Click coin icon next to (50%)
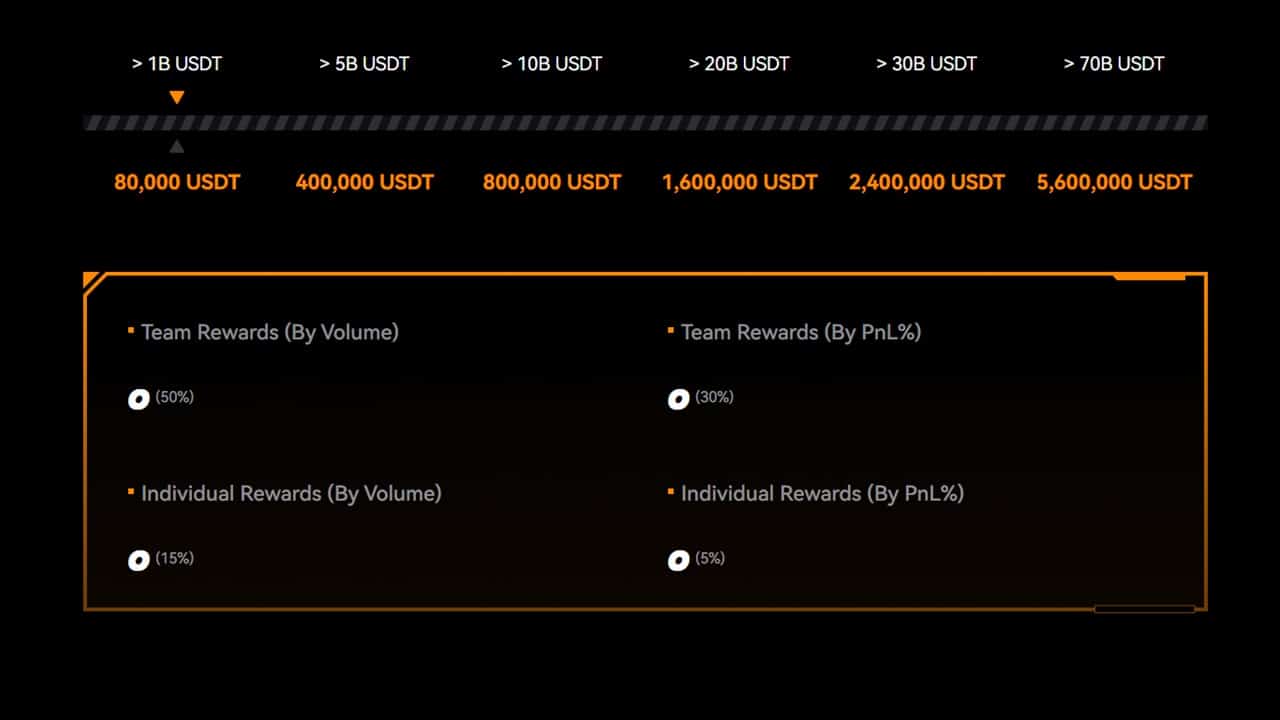 139,400
